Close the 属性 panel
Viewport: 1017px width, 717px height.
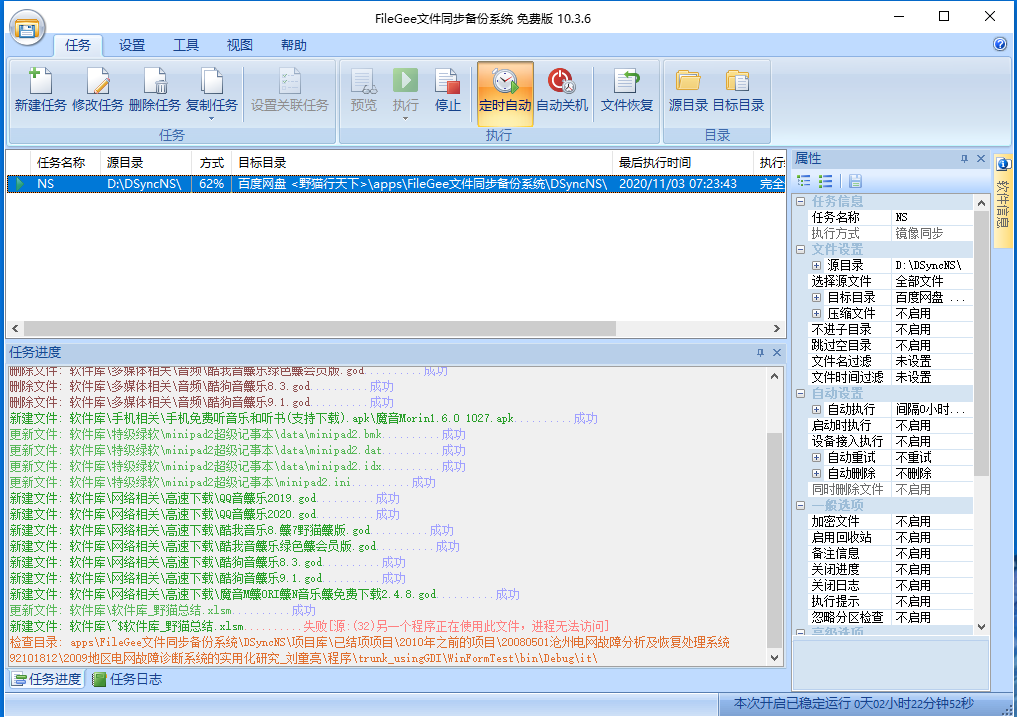(981, 158)
